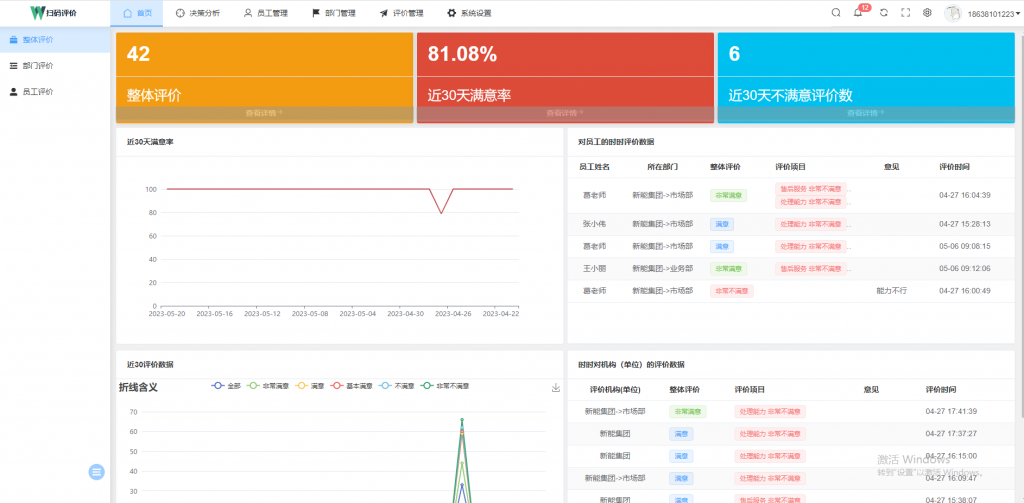Viewport: 1024px width, 503px height.
Task: Toggle fullscreen mode icon
Action: (905, 12)
